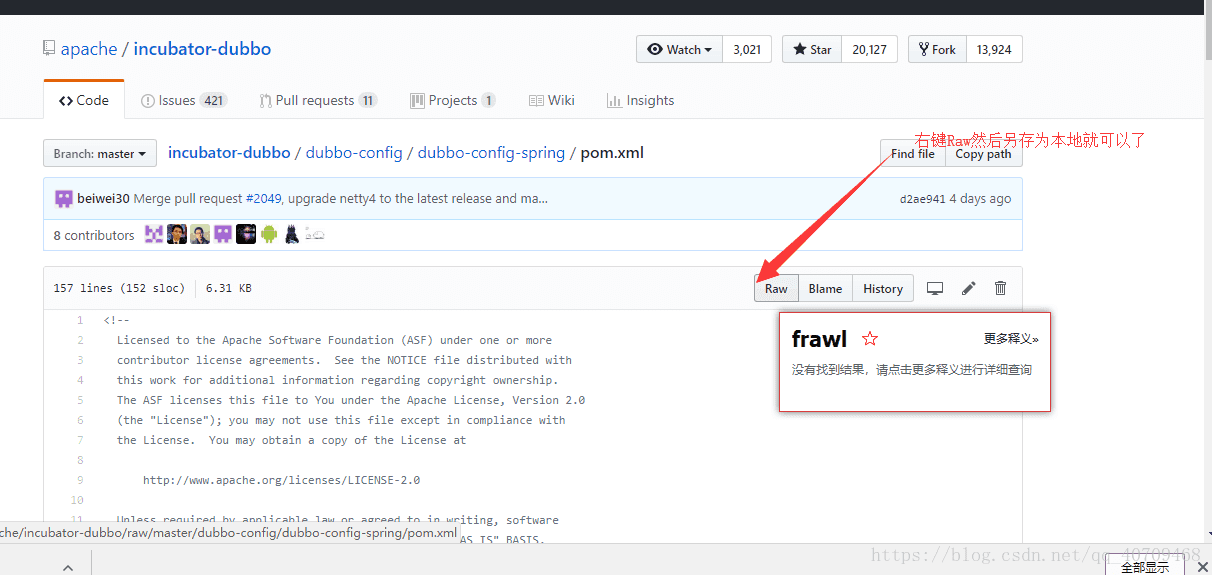Open the apache organization link
Screen dimensions: 1212x575
[x=88, y=49]
